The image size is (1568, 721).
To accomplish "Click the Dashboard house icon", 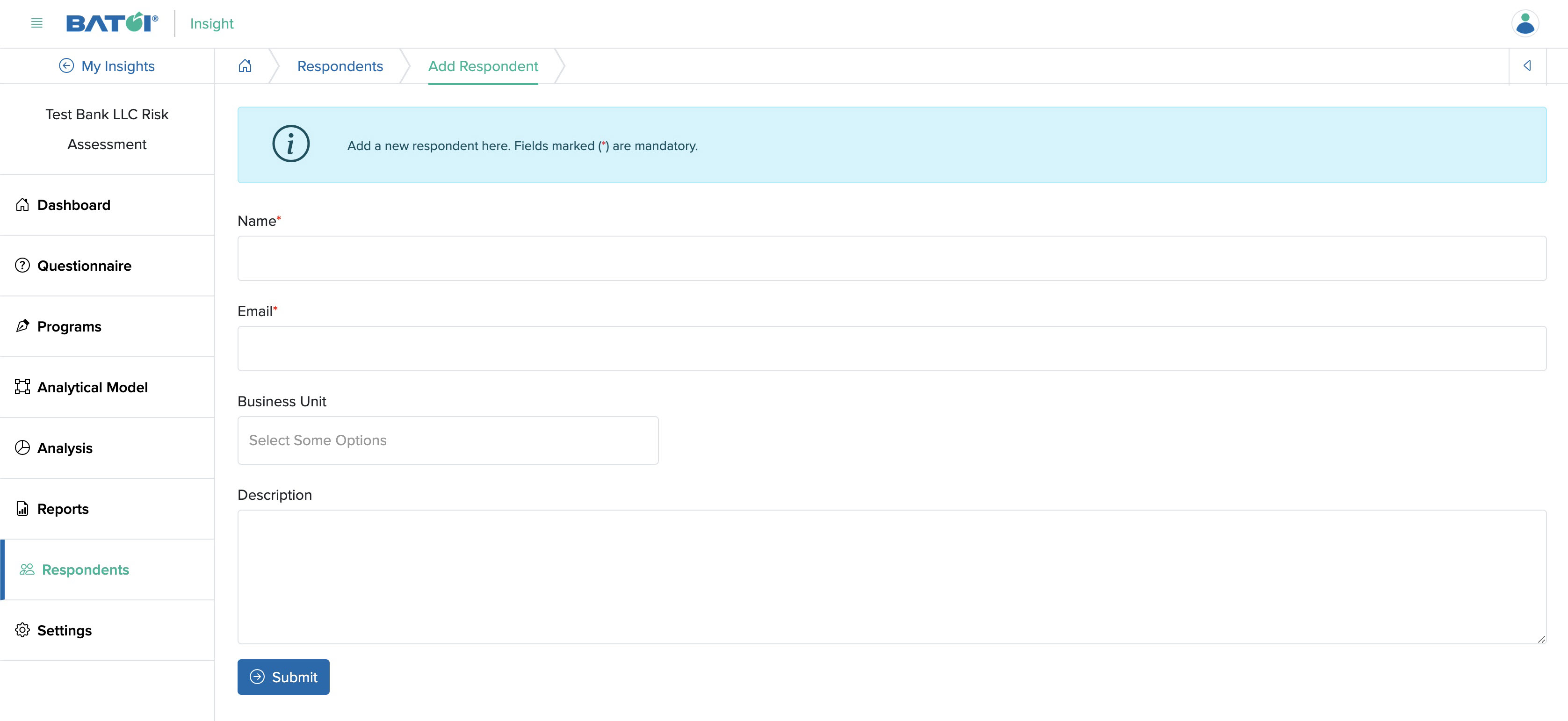I will point(22,204).
